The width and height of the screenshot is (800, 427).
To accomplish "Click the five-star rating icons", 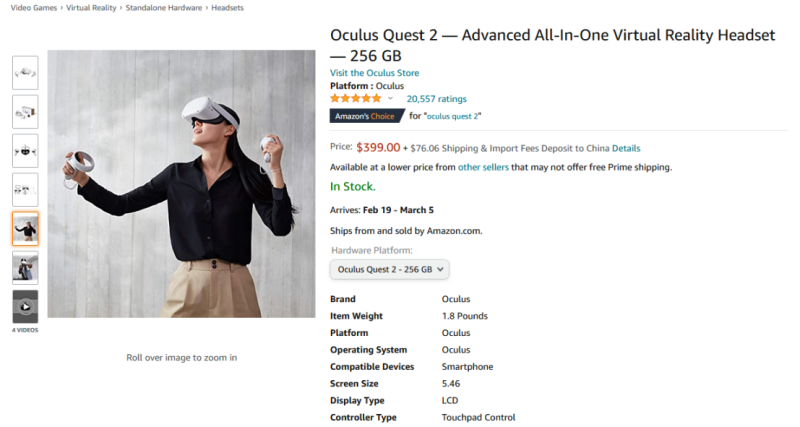I will click(x=355, y=99).
